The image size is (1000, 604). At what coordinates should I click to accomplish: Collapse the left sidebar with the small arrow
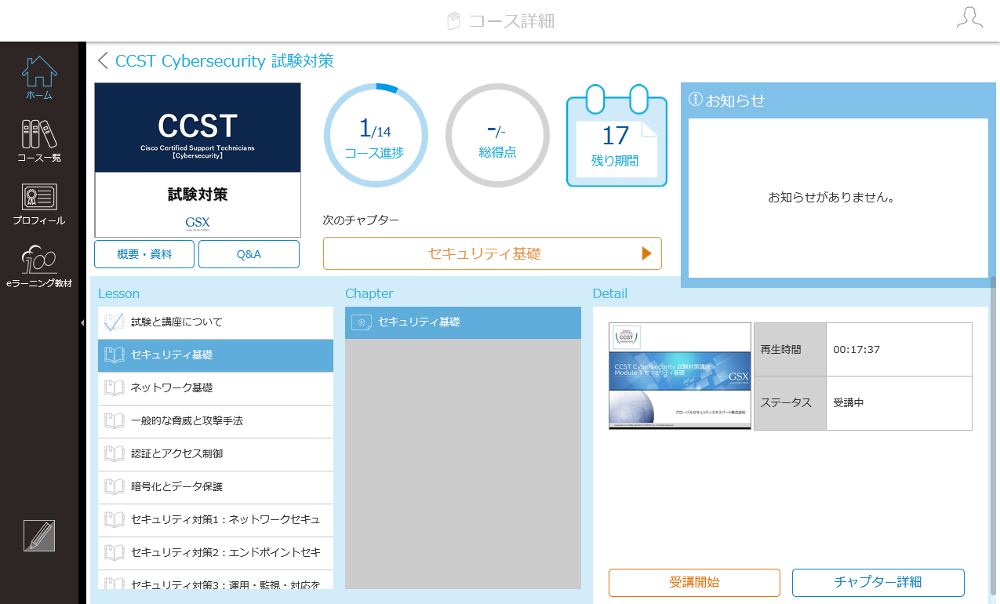coord(82,323)
